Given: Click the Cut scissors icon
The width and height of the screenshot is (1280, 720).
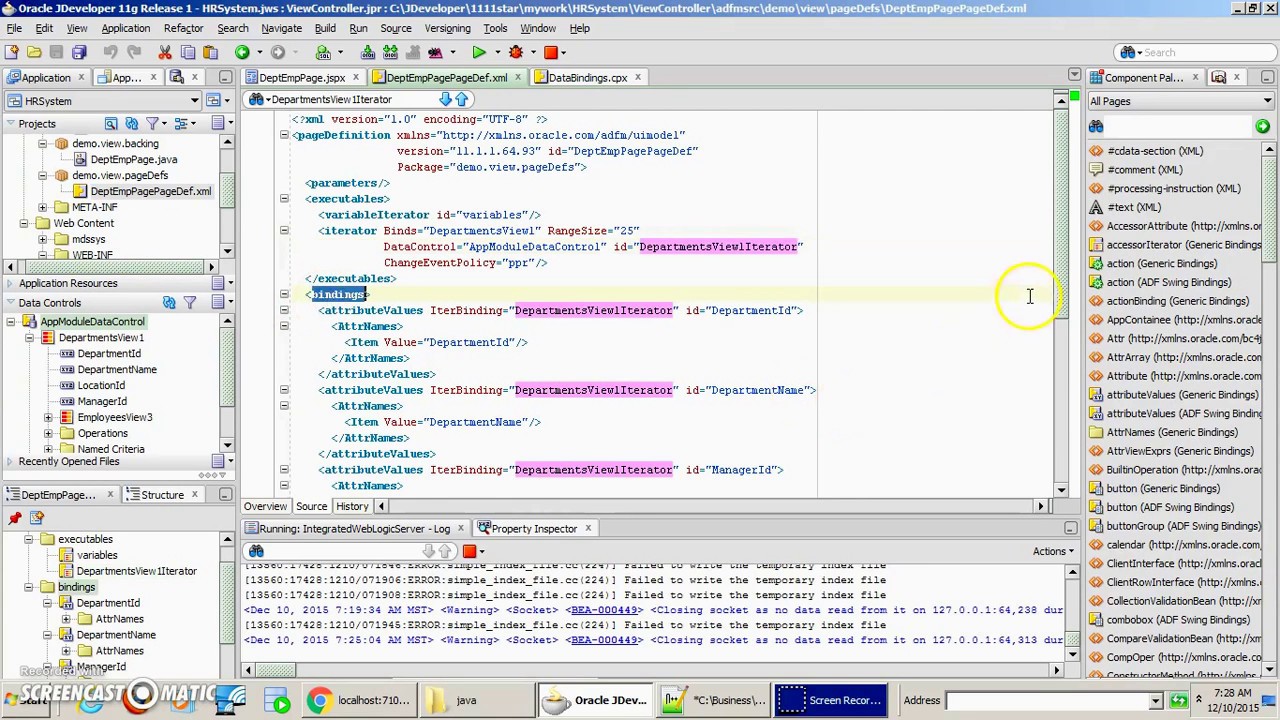Looking at the screenshot, I should pyautogui.click(x=165, y=52).
